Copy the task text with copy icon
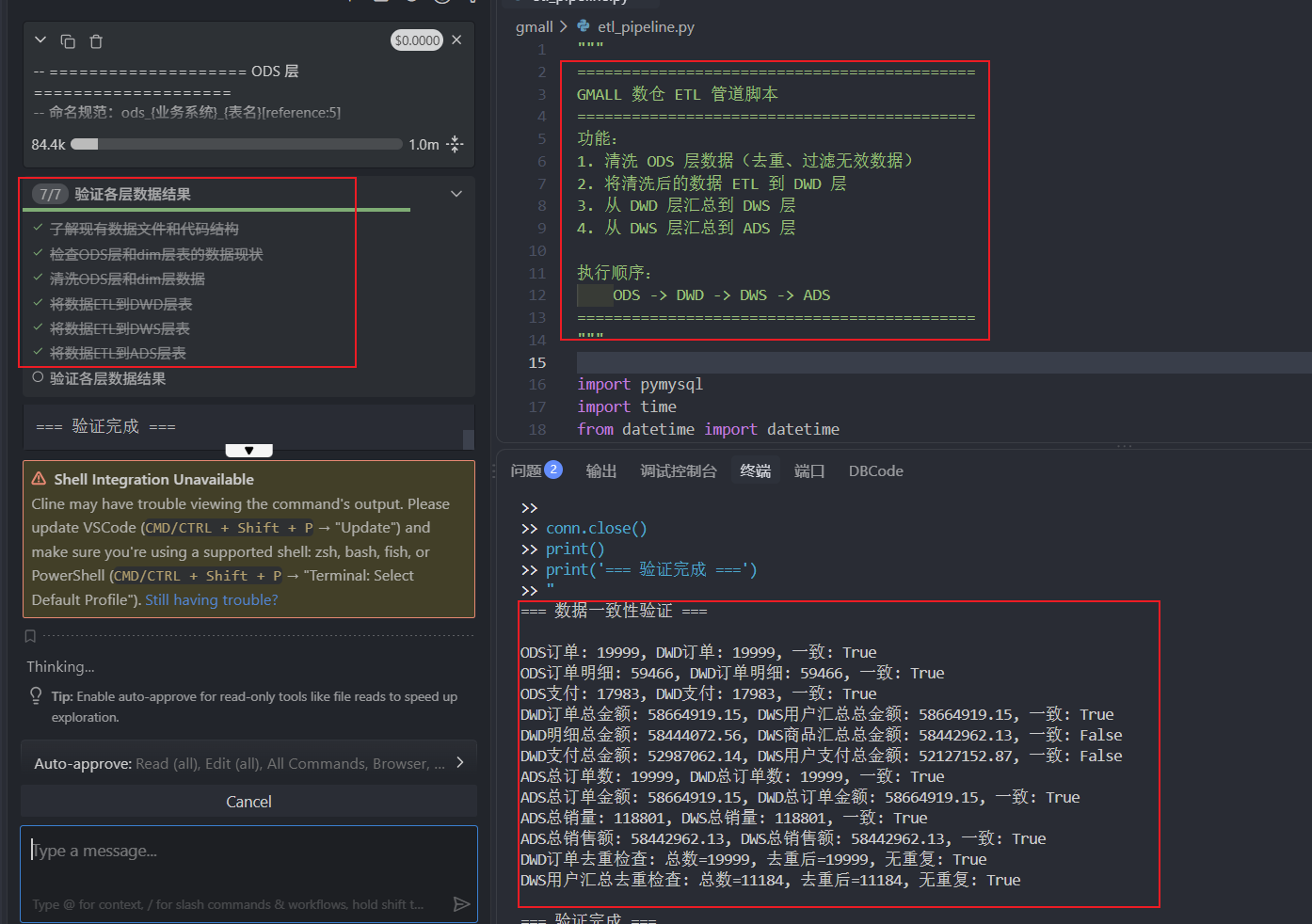The width and height of the screenshot is (1312, 924). 68,41
